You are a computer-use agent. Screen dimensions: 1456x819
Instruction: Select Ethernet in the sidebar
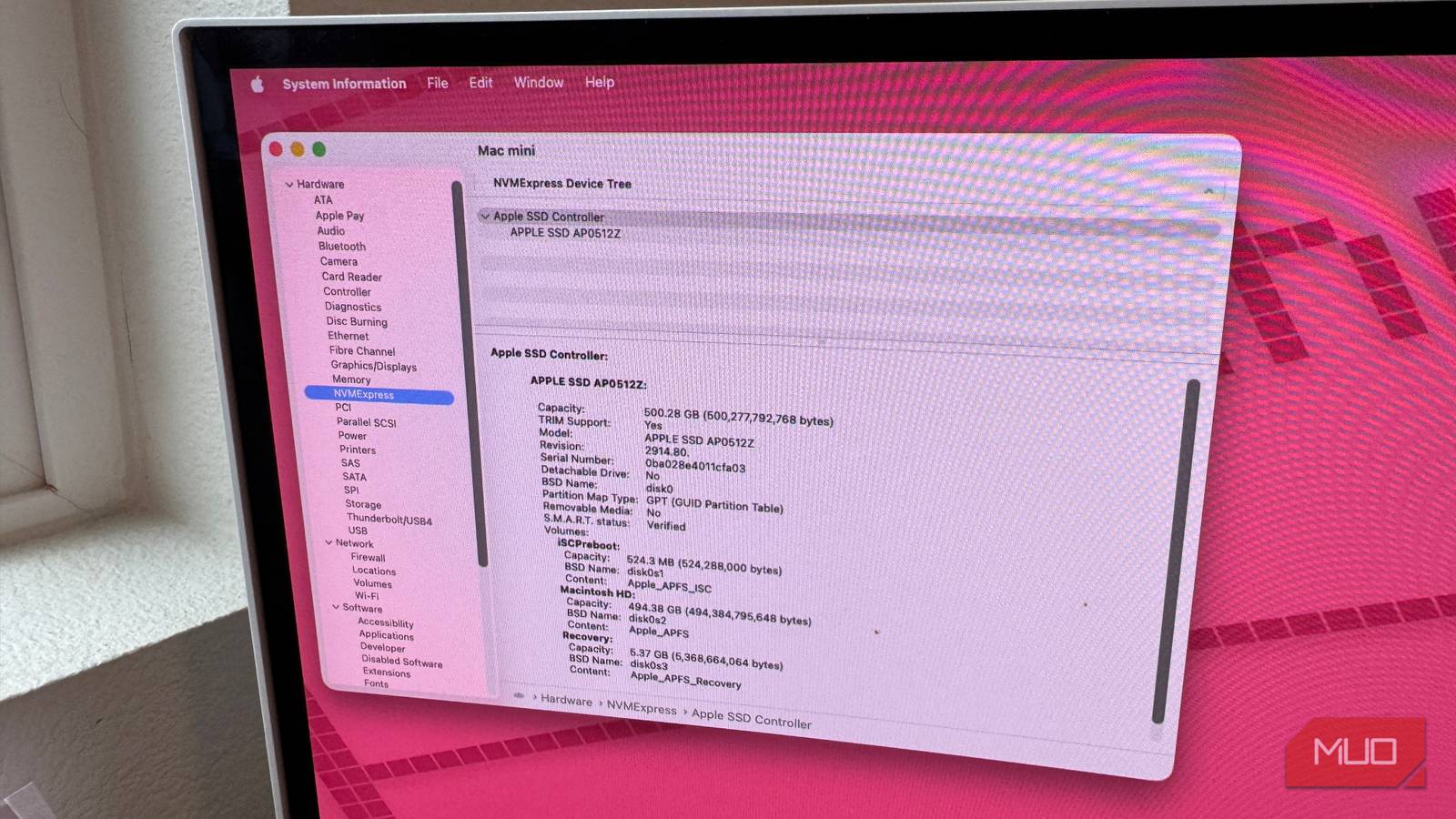(x=349, y=336)
